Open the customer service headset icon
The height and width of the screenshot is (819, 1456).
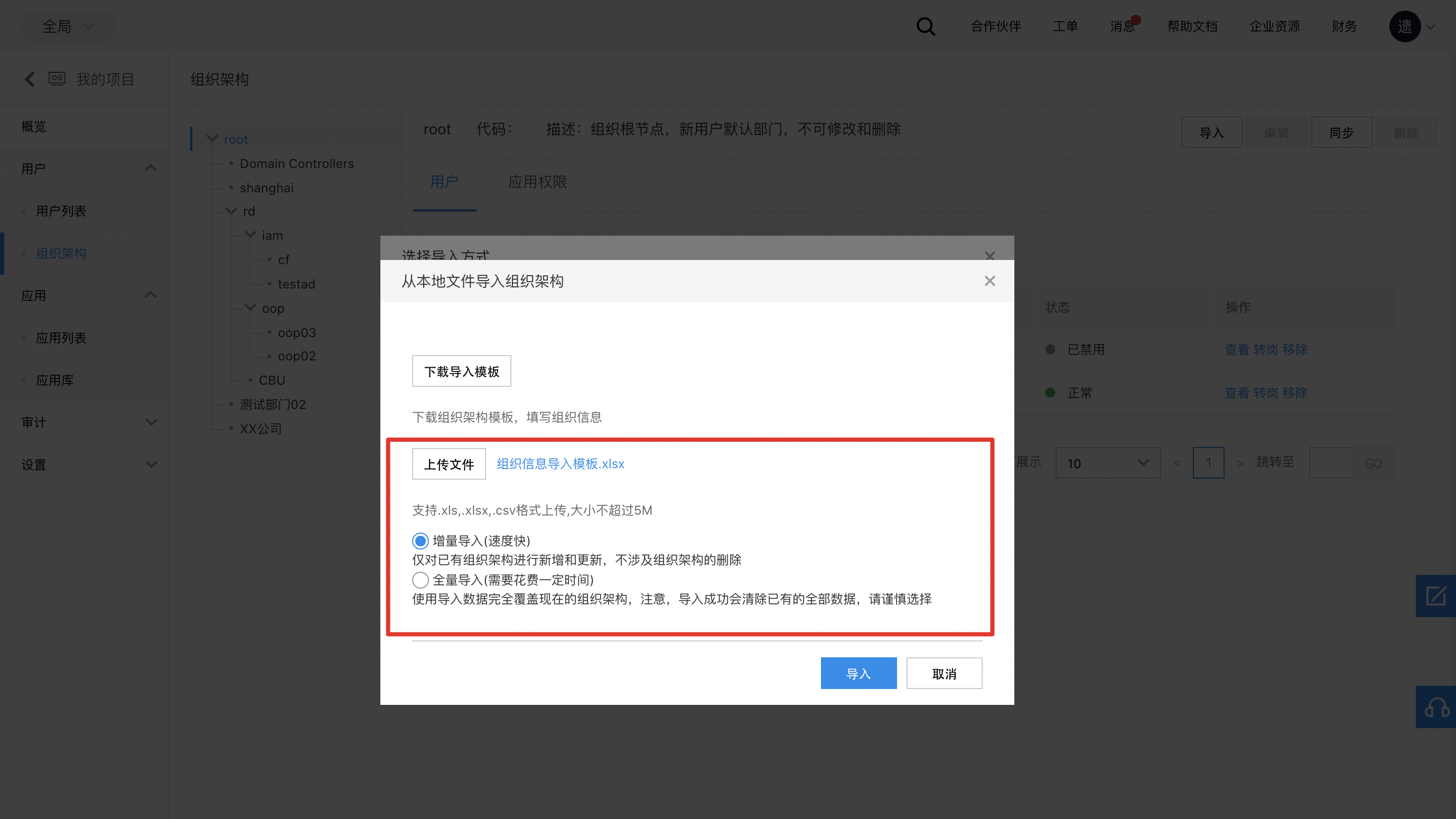pyautogui.click(x=1435, y=707)
